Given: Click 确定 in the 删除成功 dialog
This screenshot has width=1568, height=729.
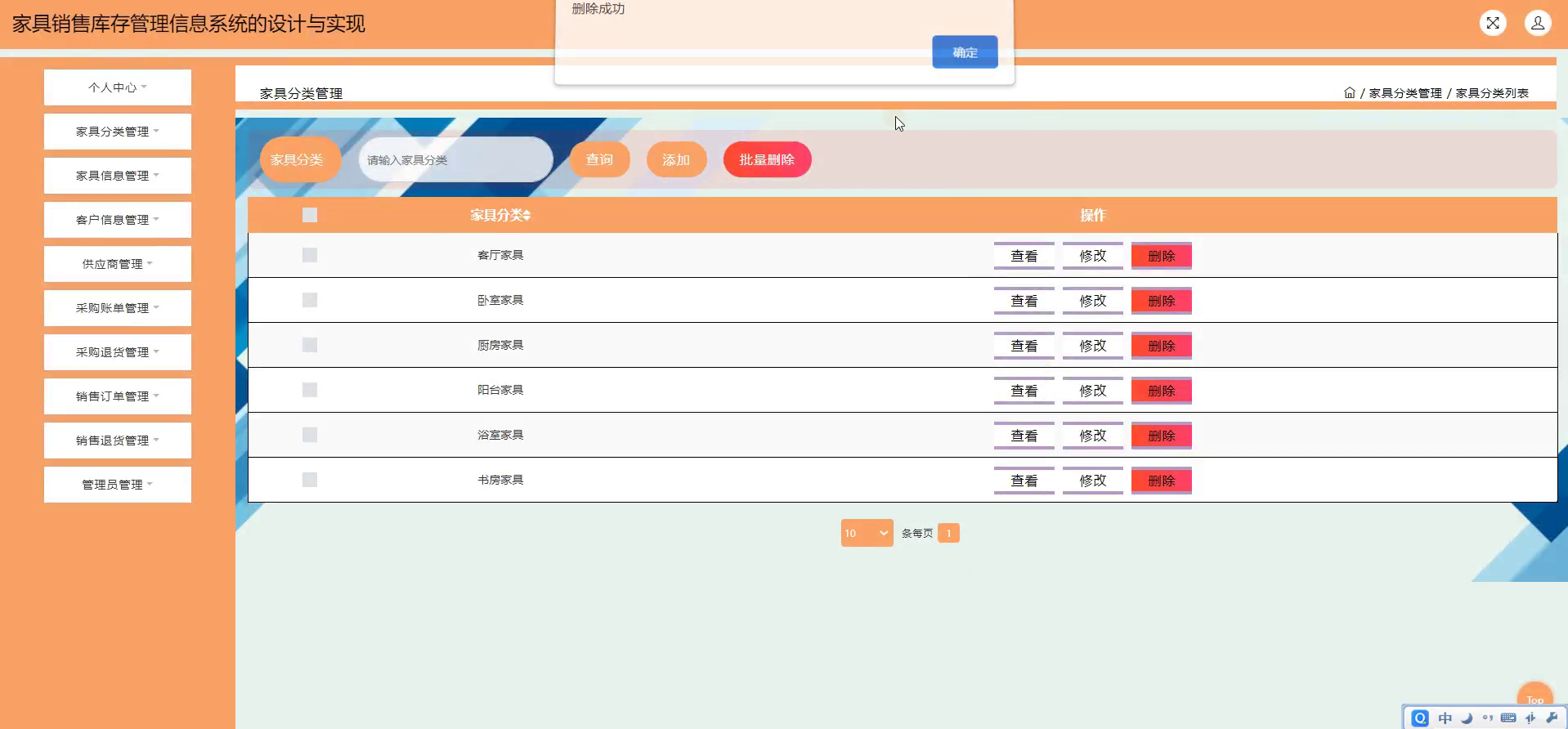Looking at the screenshot, I should click(x=965, y=52).
